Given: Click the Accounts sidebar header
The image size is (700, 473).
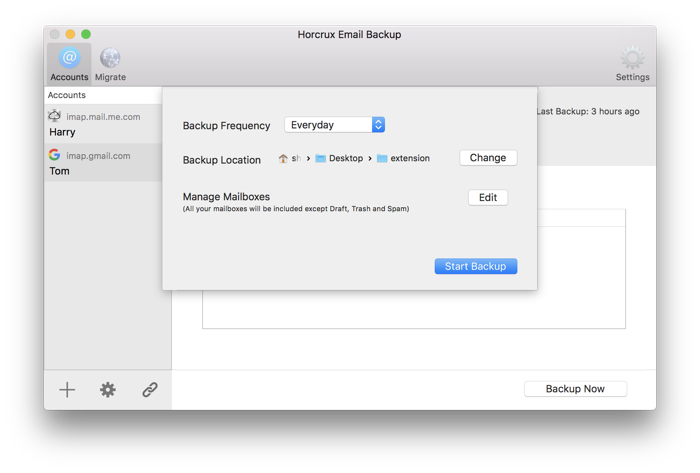Looking at the screenshot, I should click(103, 95).
